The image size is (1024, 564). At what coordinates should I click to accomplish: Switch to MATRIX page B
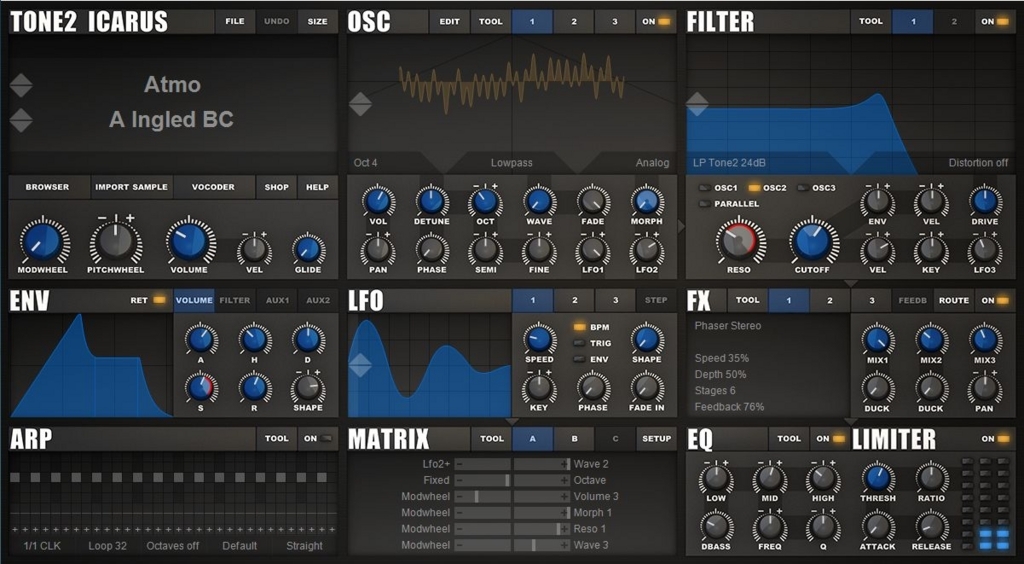(x=574, y=439)
